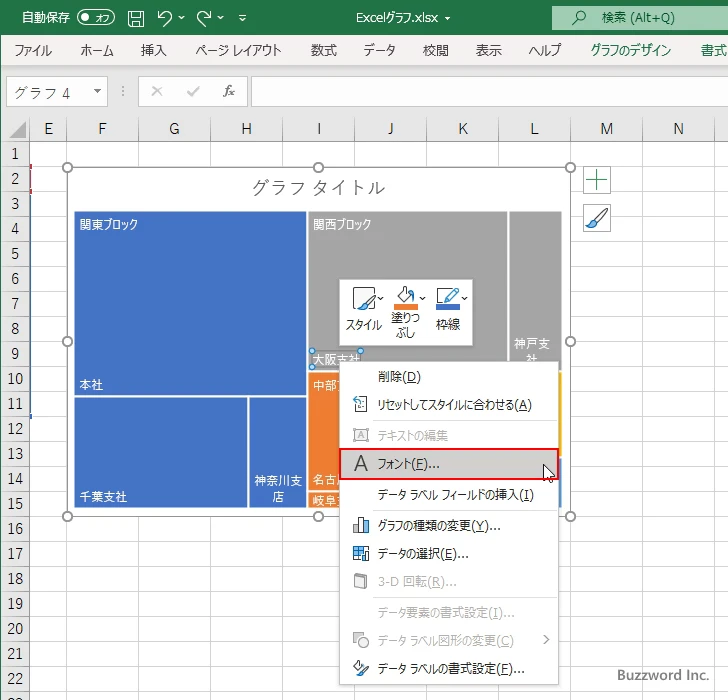Open the 挿入 ribbon tab
The width and height of the screenshot is (728, 700).
[153, 50]
